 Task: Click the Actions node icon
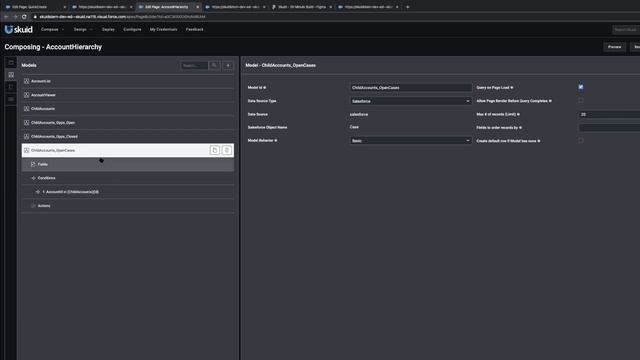click(x=33, y=206)
